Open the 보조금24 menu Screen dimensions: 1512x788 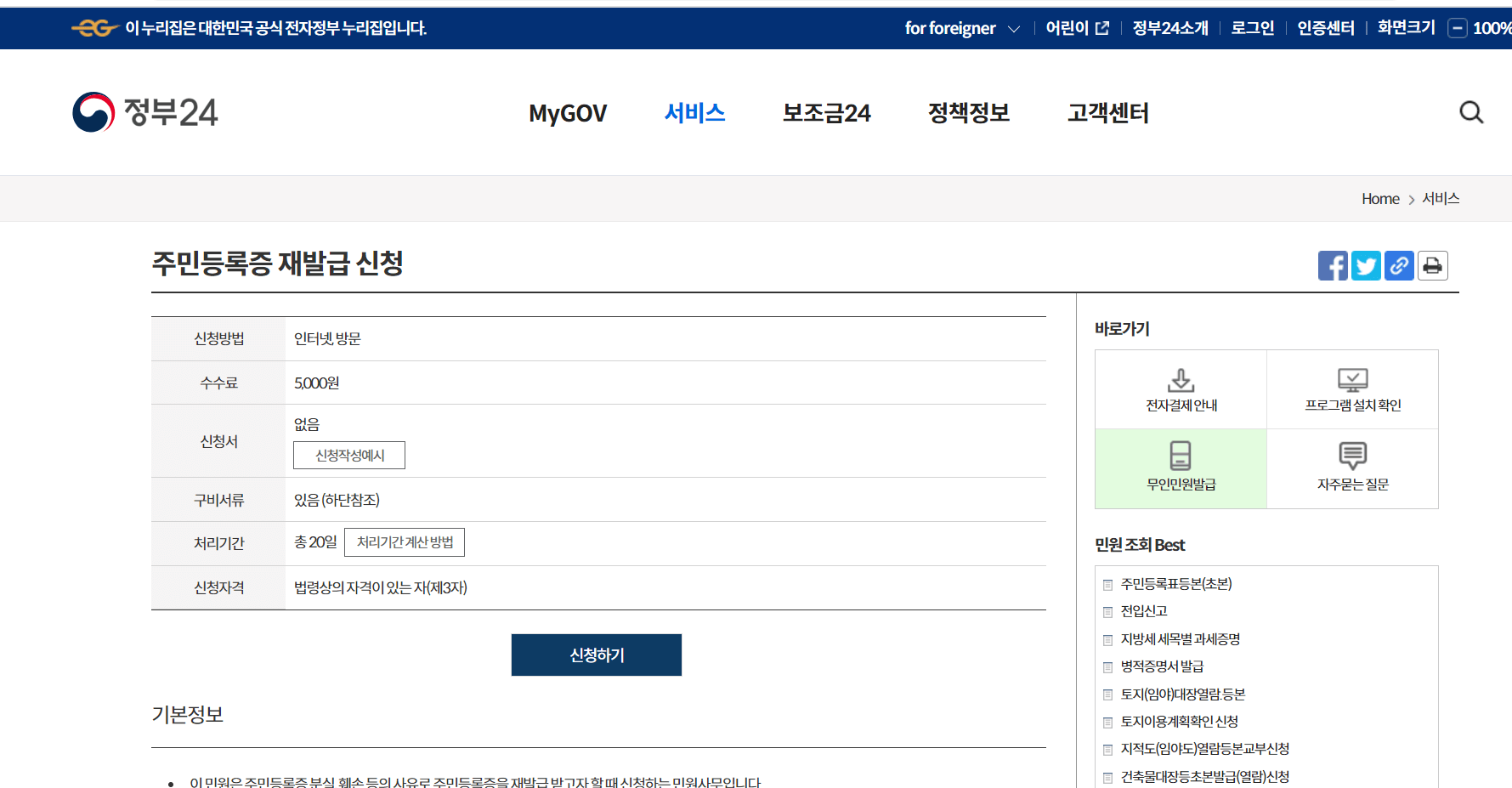tap(826, 112)
